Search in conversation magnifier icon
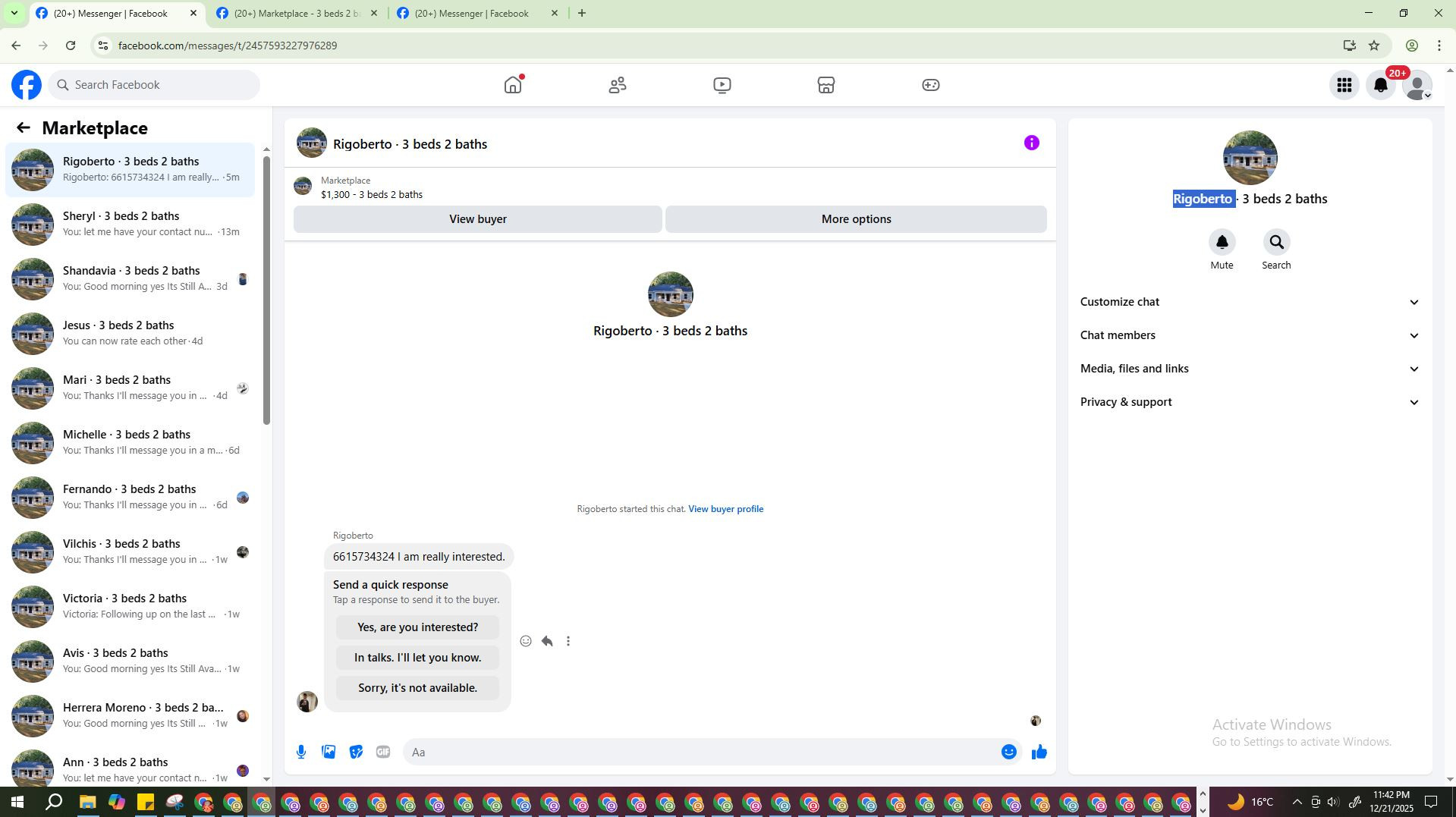The image size is (1456, 817). coord(1276,243)
